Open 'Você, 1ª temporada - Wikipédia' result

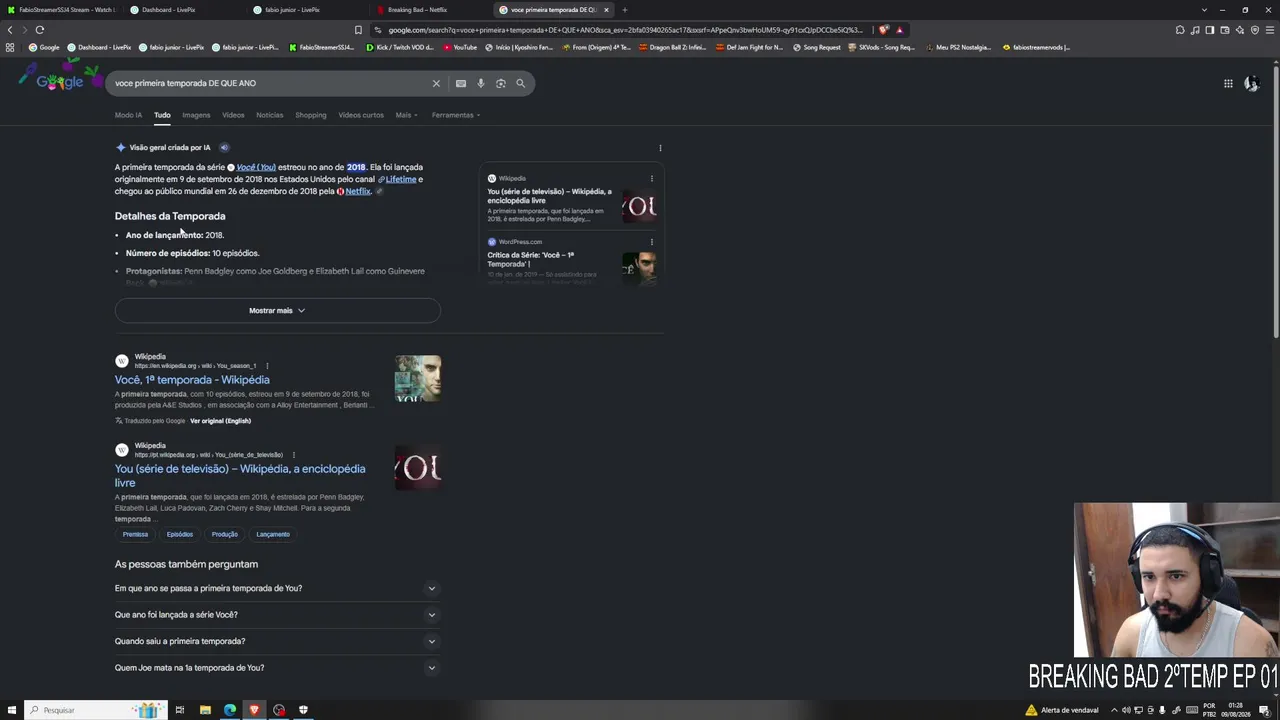pyautogui.click(x=192, y=380)
